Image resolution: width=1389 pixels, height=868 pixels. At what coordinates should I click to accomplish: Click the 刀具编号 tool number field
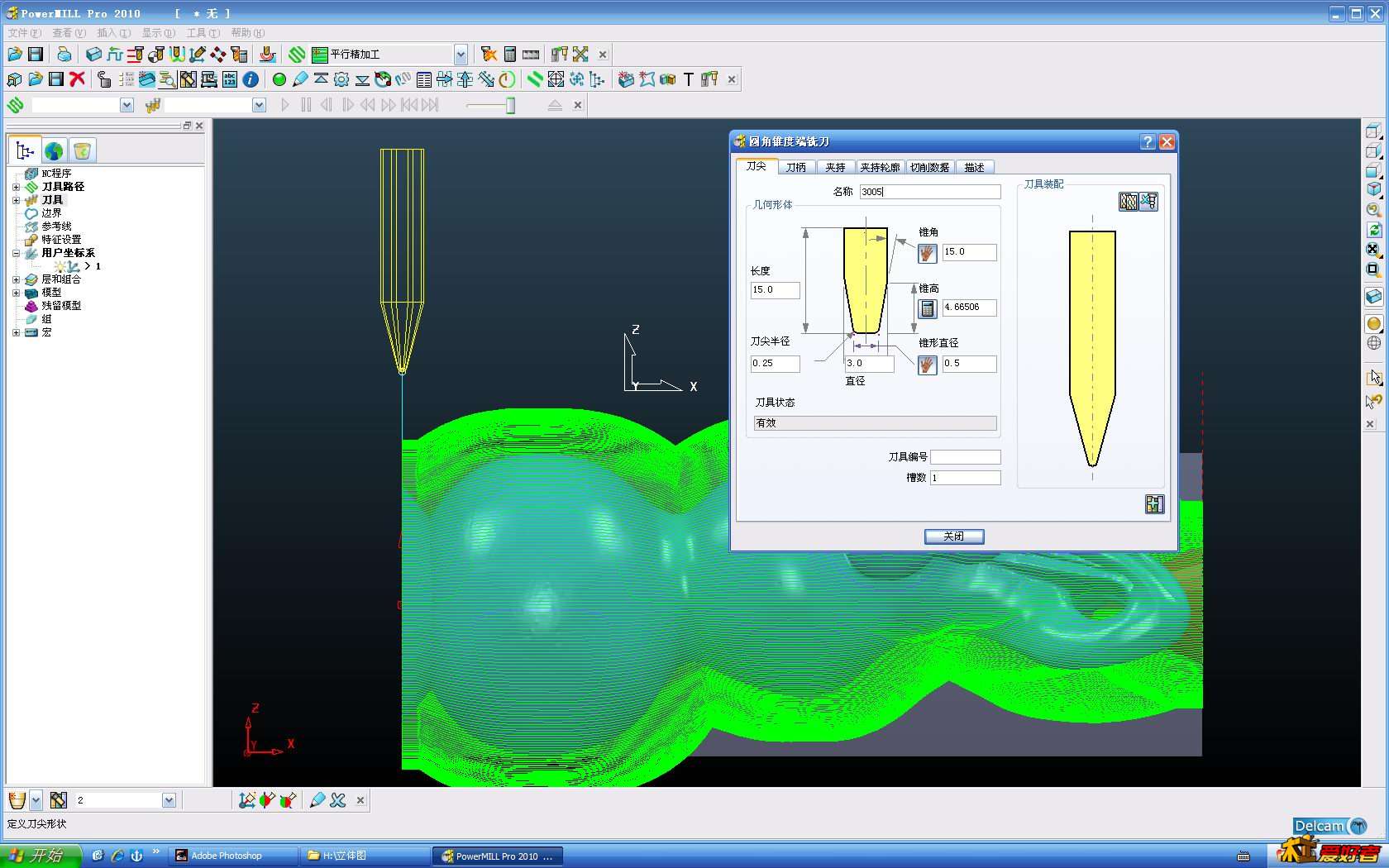966,457
